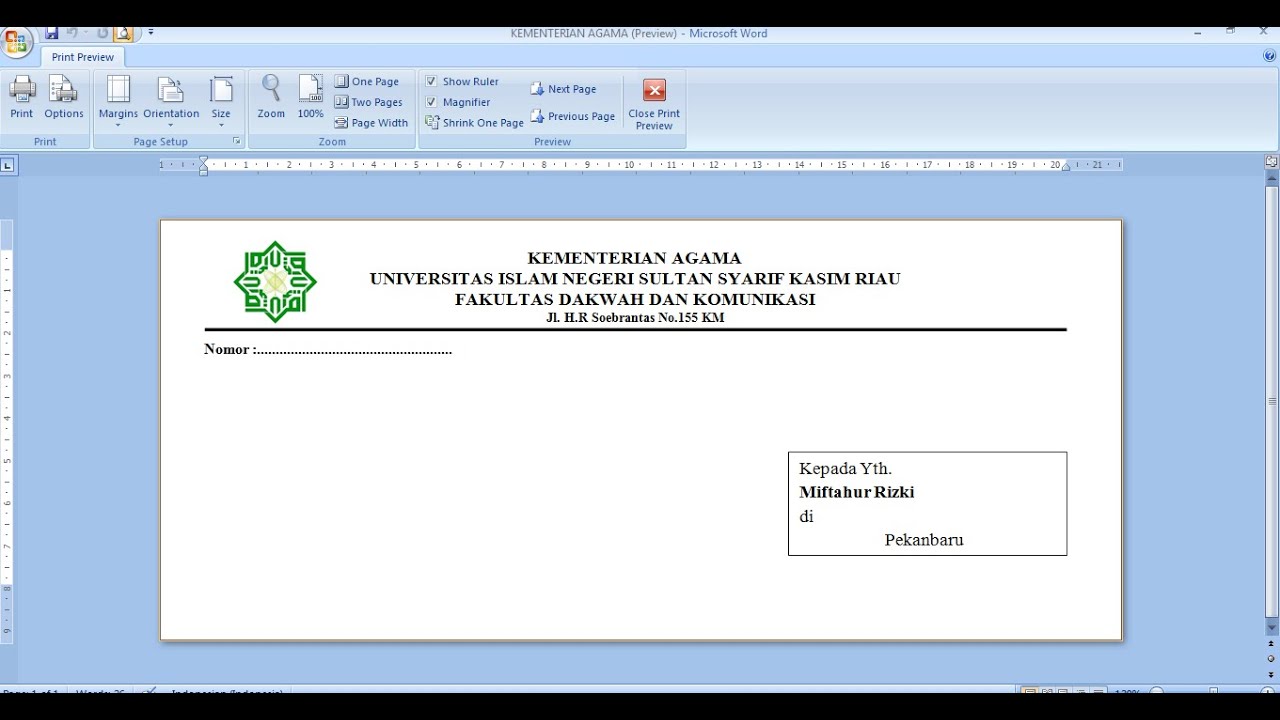Image resolution: width=1280 pixels, height=720 pixels.
Task: Open Microsoft Office Word Help icon
Action: tap(1269, 56)
